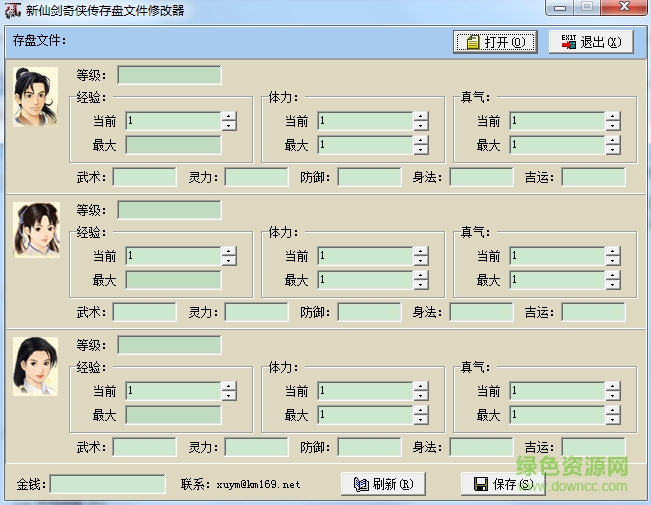
Task: Increase bottom character's 体力 最大 with up arrow
Action: point(421,410)
